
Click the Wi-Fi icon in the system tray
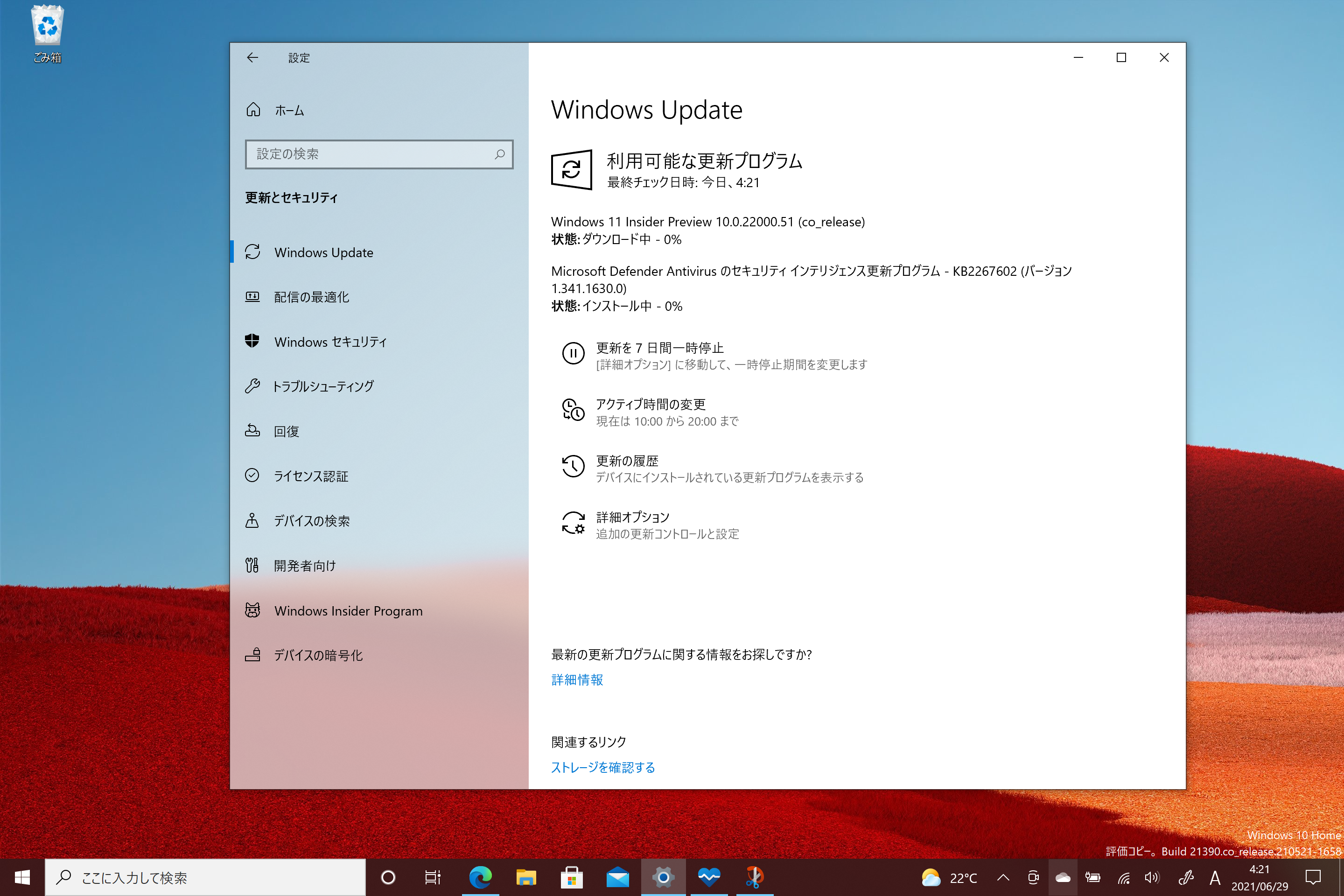click(1123, 877)
